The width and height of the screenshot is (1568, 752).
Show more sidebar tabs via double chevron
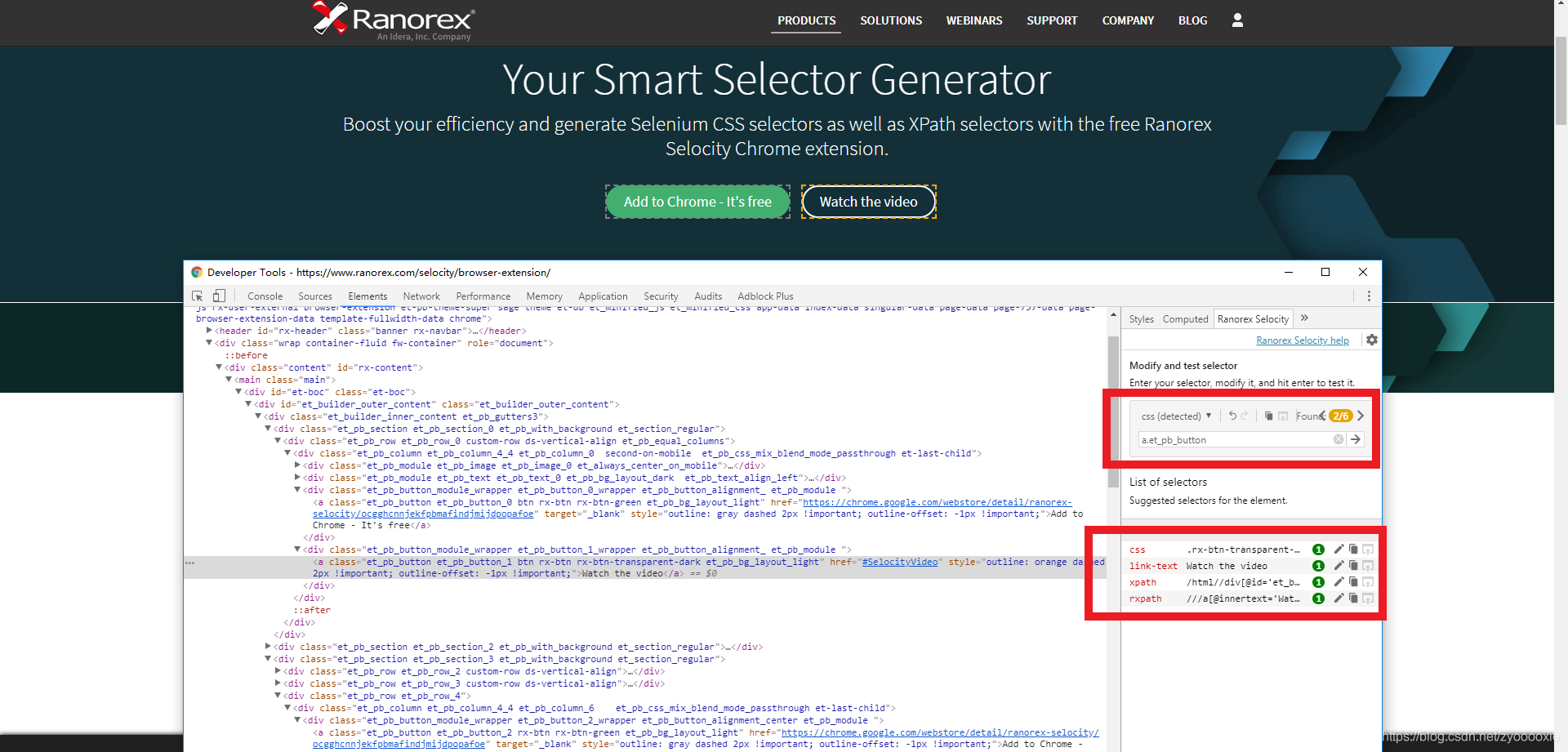click(x=1304, y=318)
